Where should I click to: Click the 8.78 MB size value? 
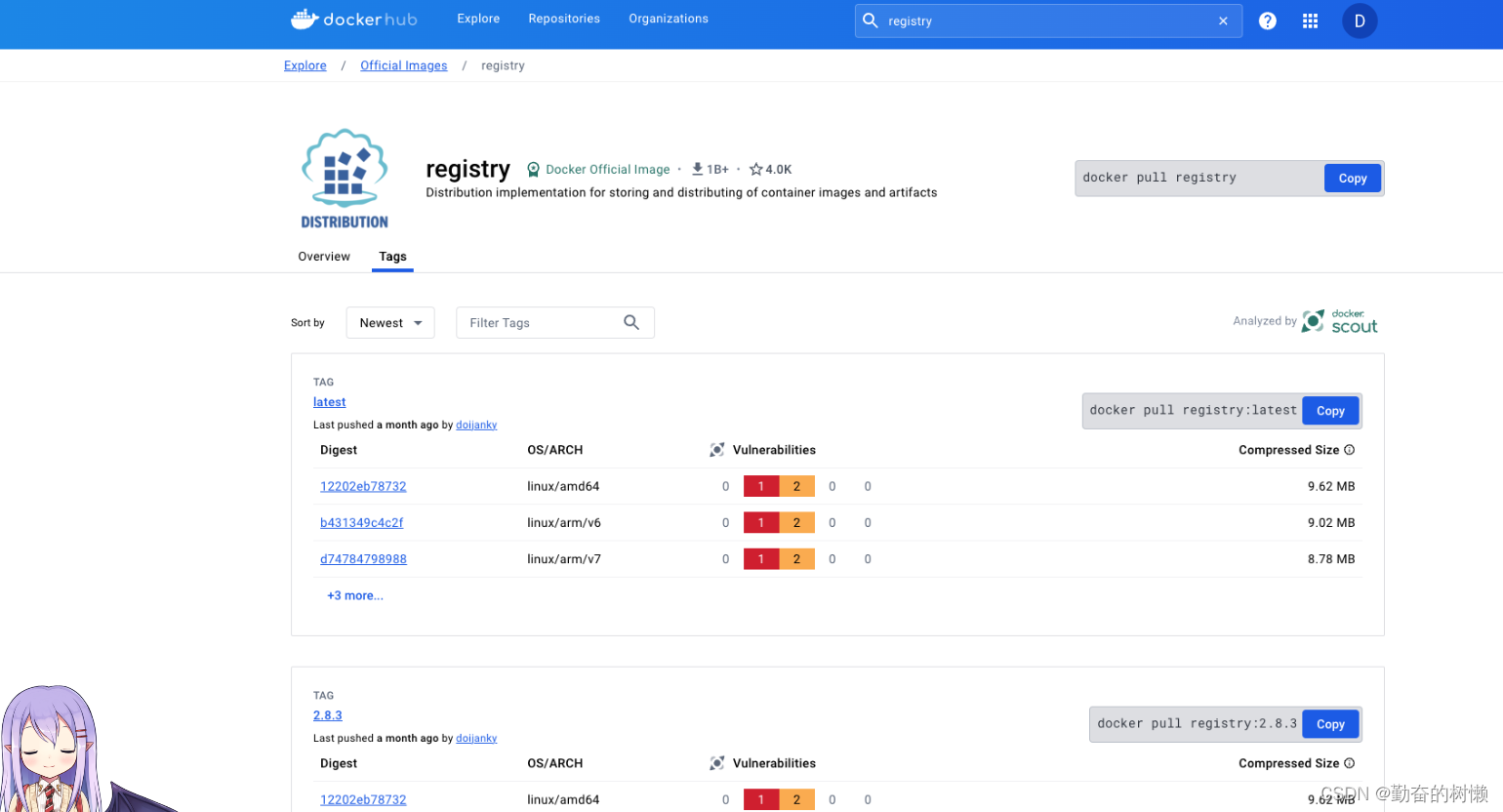1331,559
